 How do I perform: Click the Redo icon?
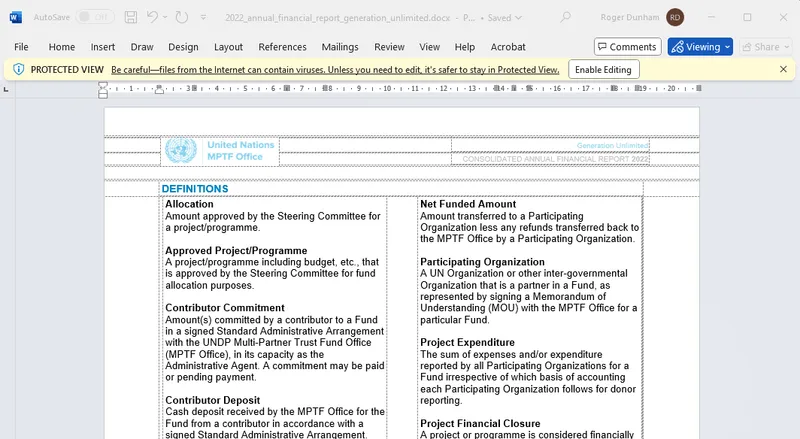coord(182,17)
